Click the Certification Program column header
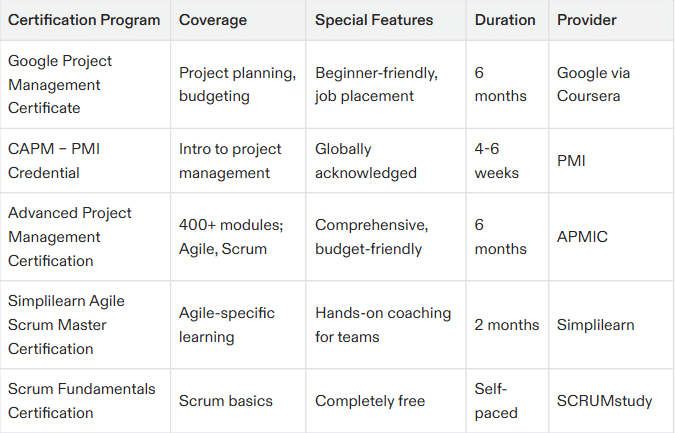The width and height of the screenshot is (675, 433). pos(84,20)
